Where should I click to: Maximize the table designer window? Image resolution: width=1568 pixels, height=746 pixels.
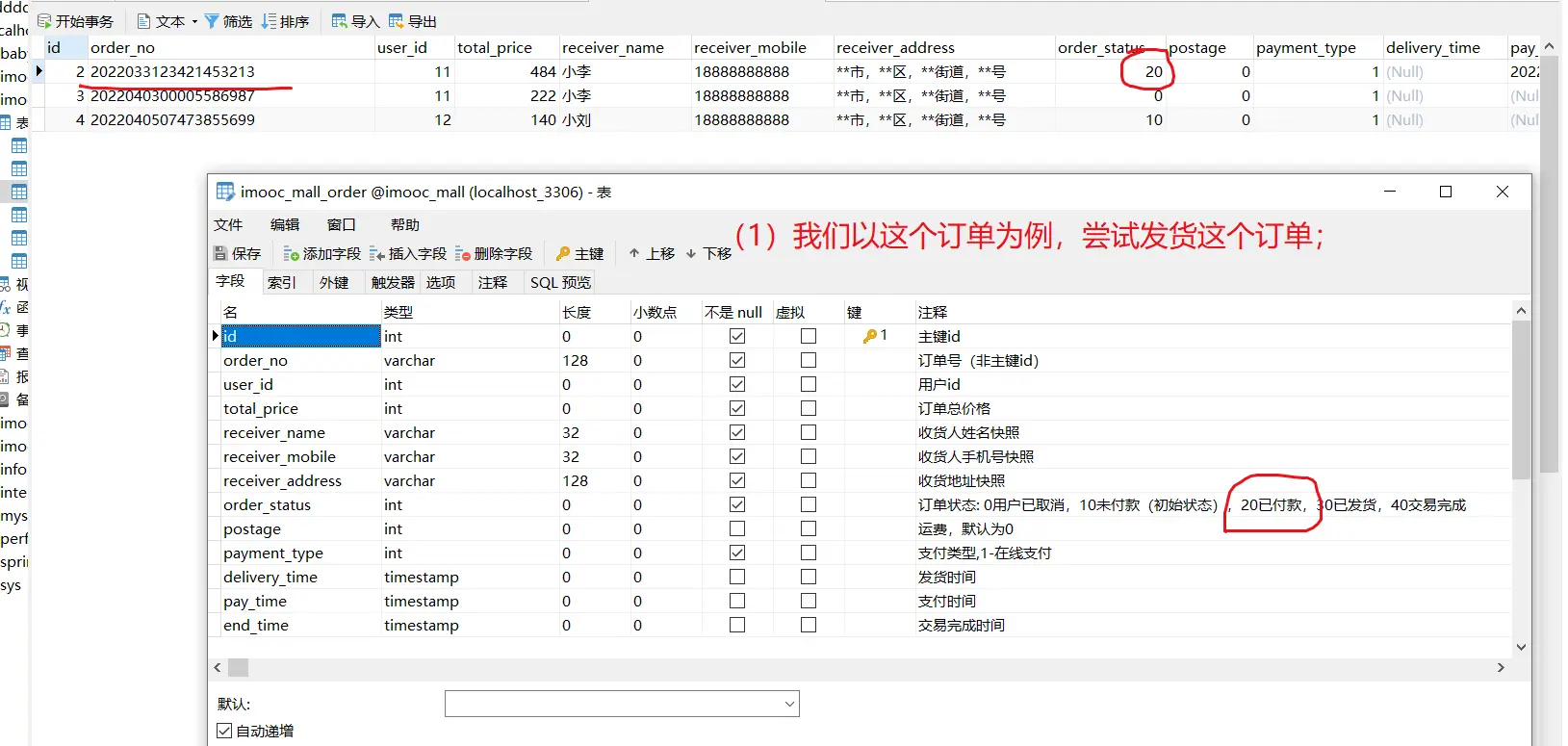point(1446,192)
